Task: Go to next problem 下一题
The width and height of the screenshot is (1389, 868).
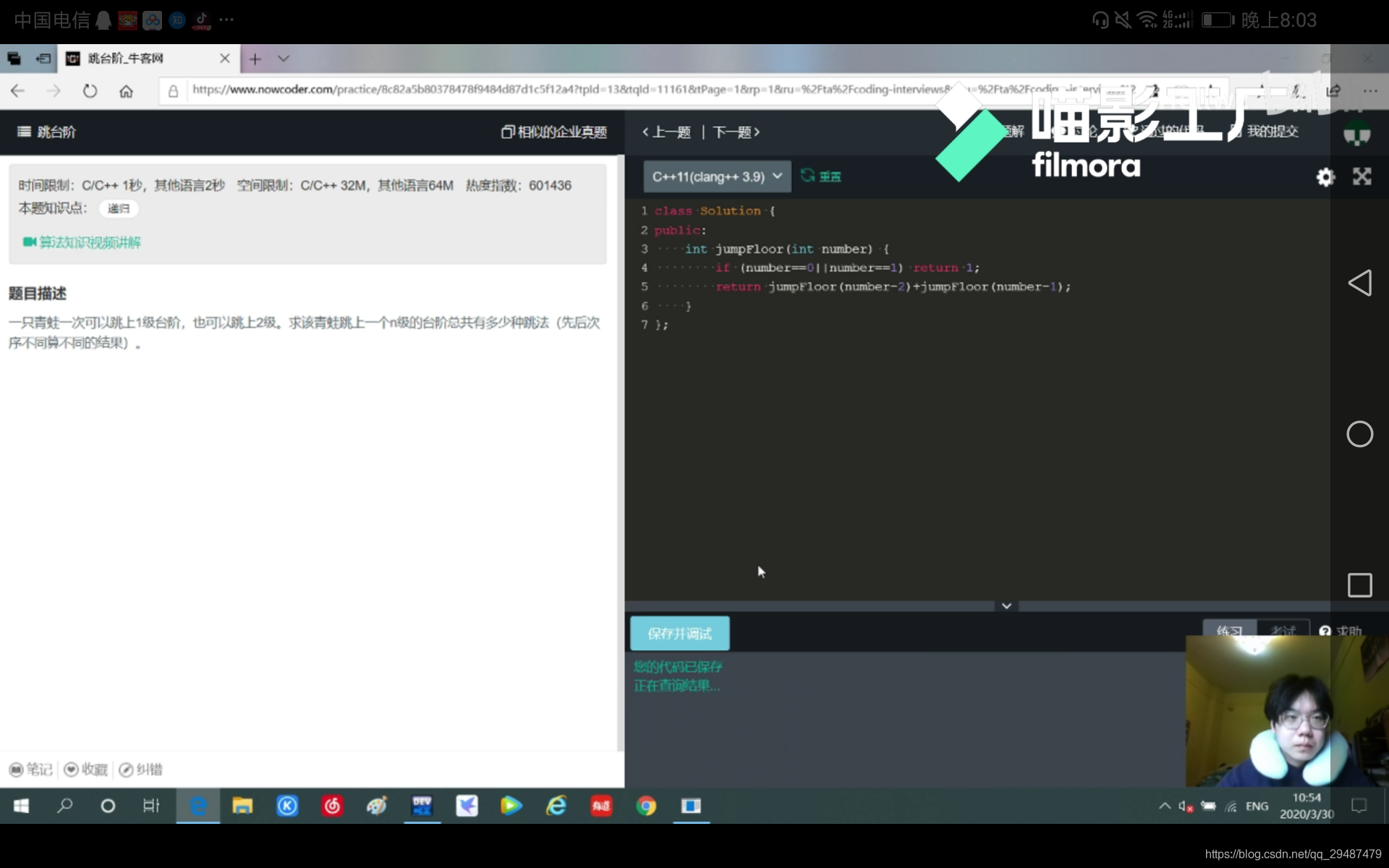Action: pos(736,132)
